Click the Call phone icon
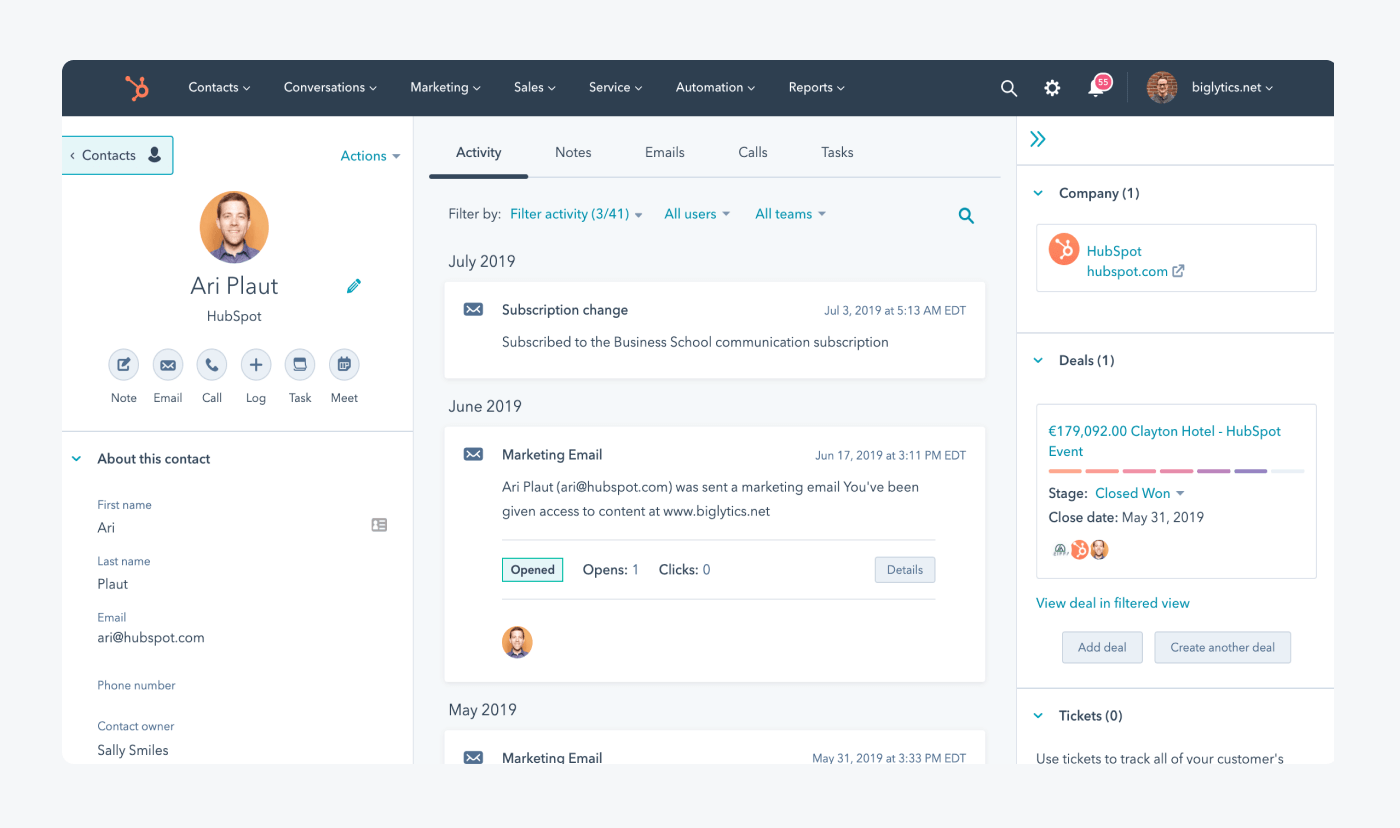This screenshot has height=828, width=1400. pyautogui.click(x=212, y=365)
